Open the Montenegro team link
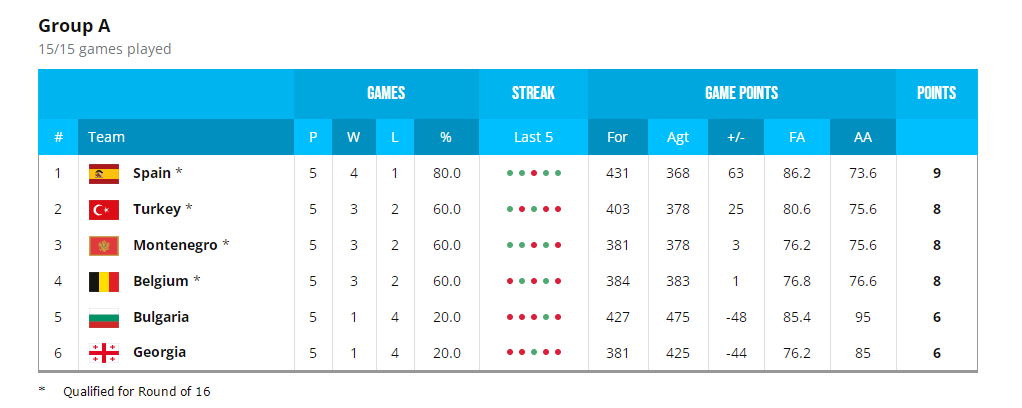 point(175,245)
